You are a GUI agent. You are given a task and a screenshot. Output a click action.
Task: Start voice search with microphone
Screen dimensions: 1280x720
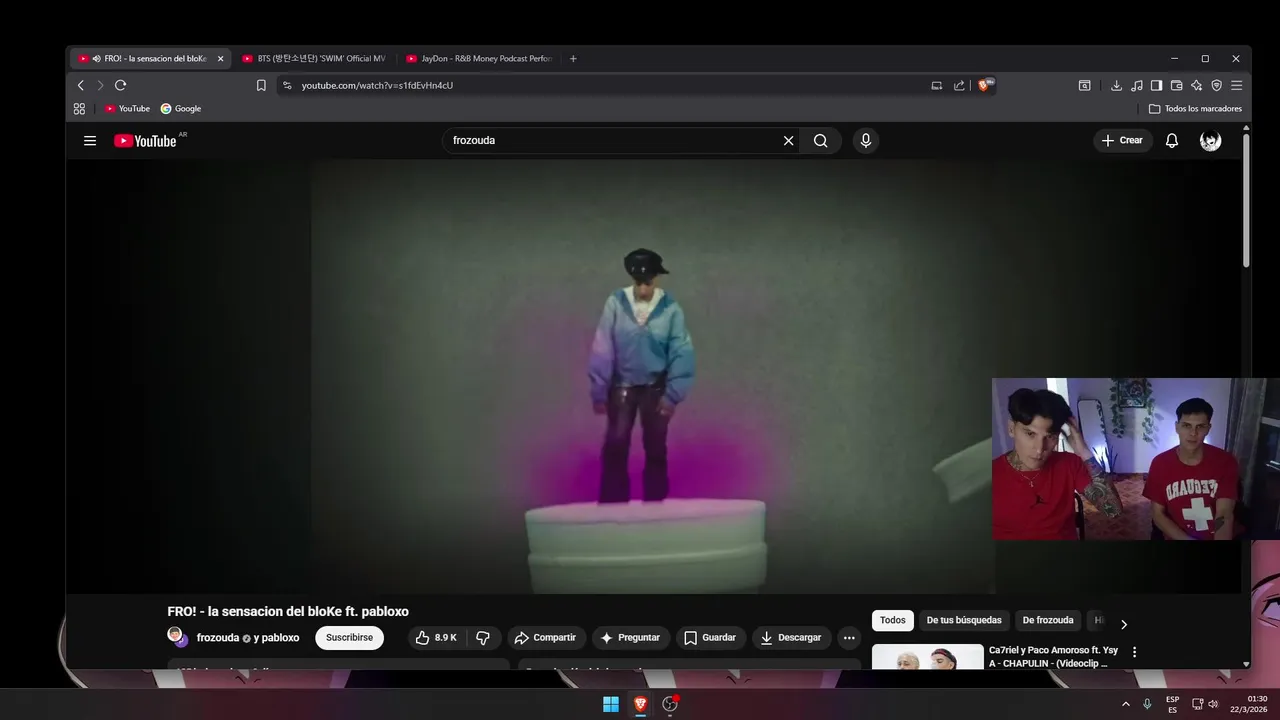[x=866, y=141]
